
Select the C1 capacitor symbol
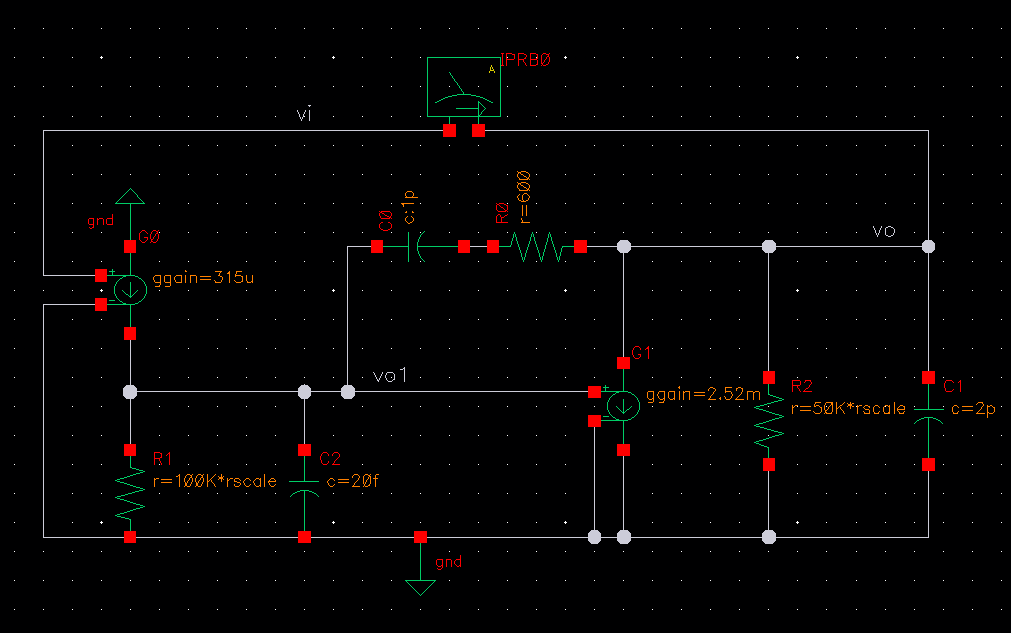tap(929, 420)
